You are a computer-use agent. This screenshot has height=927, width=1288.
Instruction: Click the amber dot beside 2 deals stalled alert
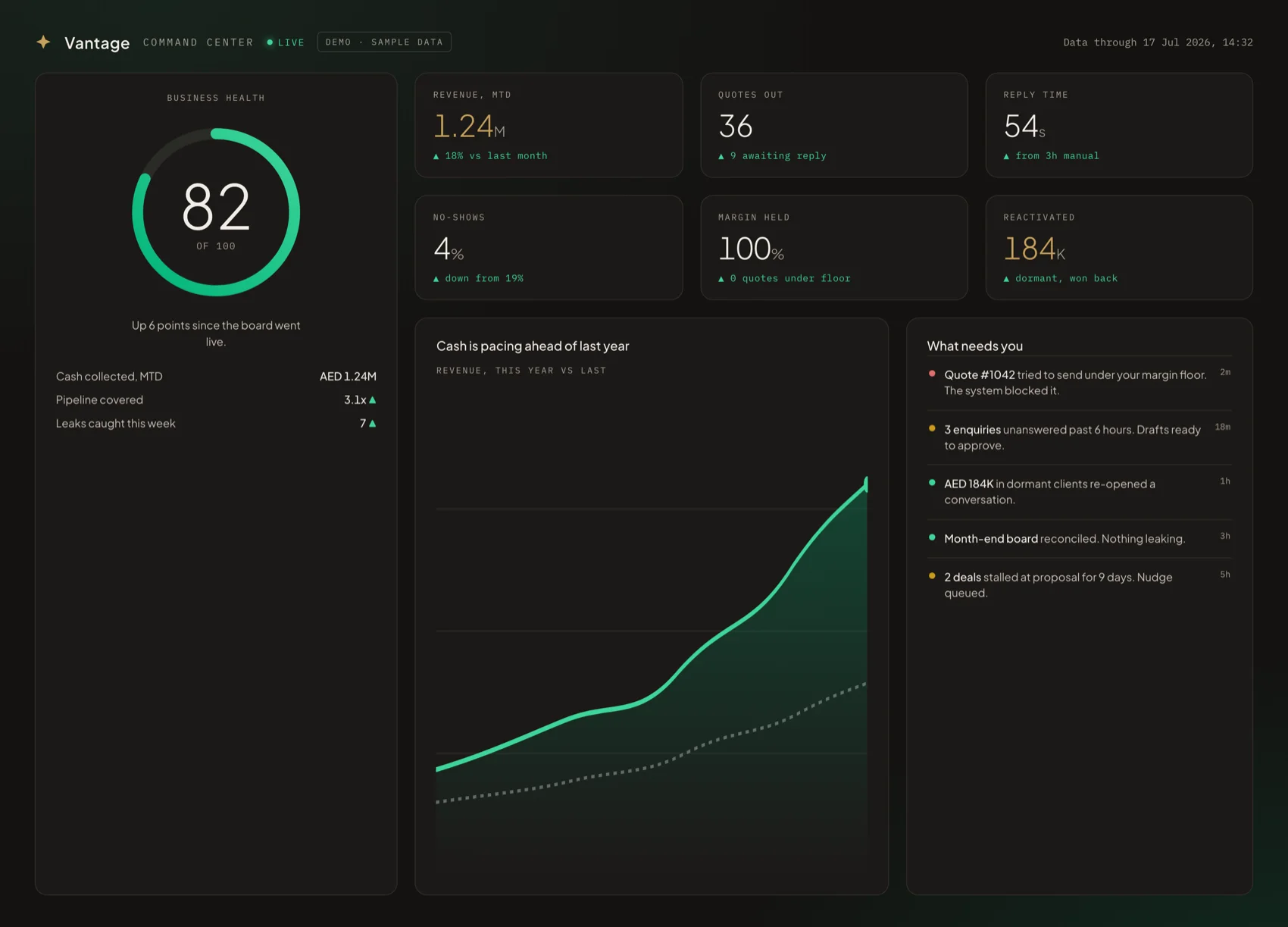pos(932,576)
